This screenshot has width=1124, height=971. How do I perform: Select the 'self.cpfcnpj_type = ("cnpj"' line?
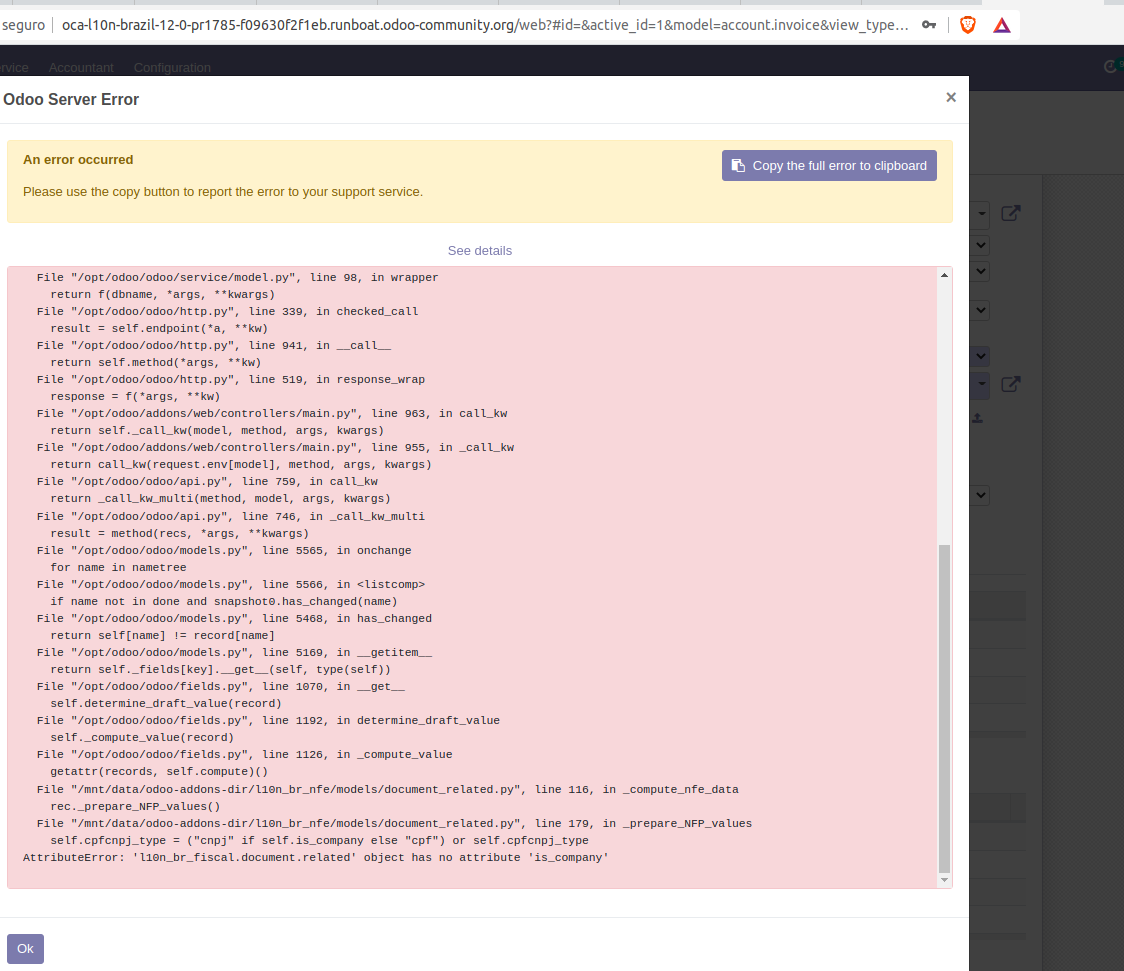[x=319, y=841]
